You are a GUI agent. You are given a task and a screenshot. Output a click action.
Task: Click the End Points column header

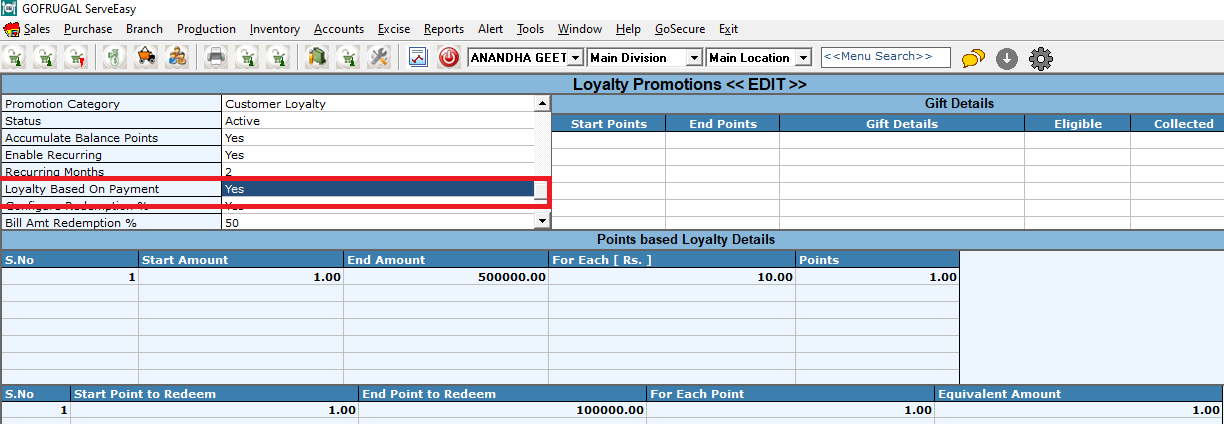[x=722, y=124]
